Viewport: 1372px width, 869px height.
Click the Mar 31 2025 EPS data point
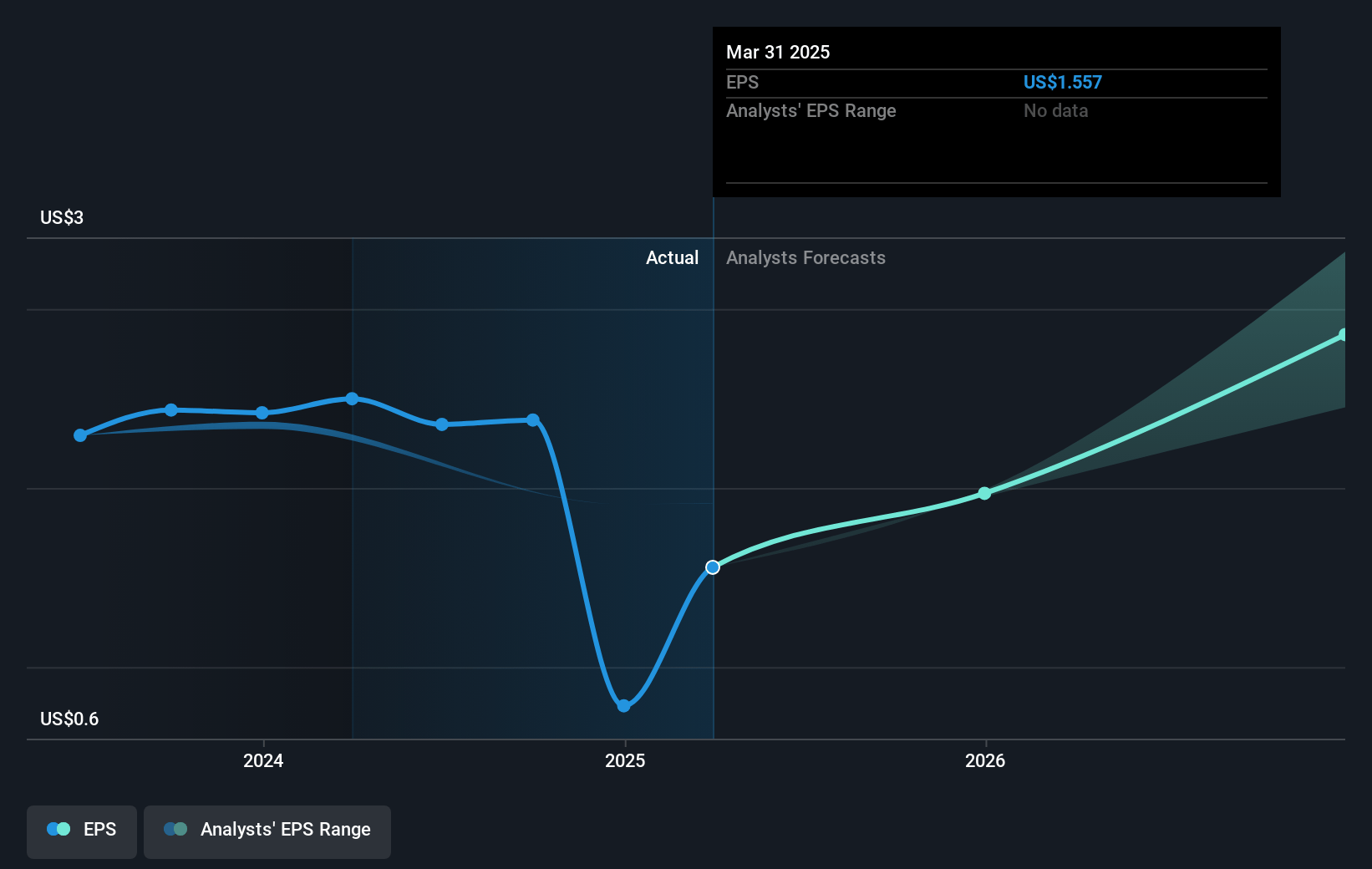[x=713, y=567]
